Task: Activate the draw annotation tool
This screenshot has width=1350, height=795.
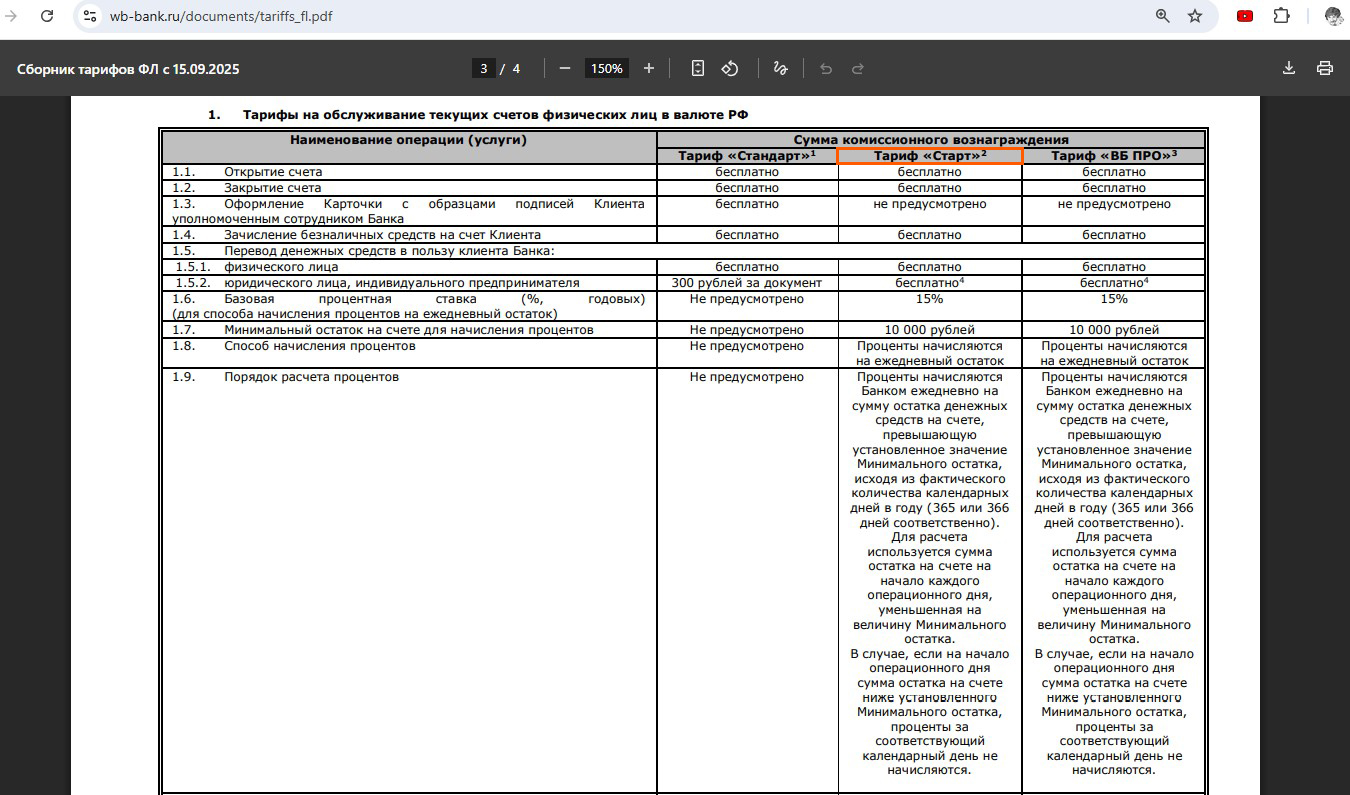Action: (x=780, y=68)
